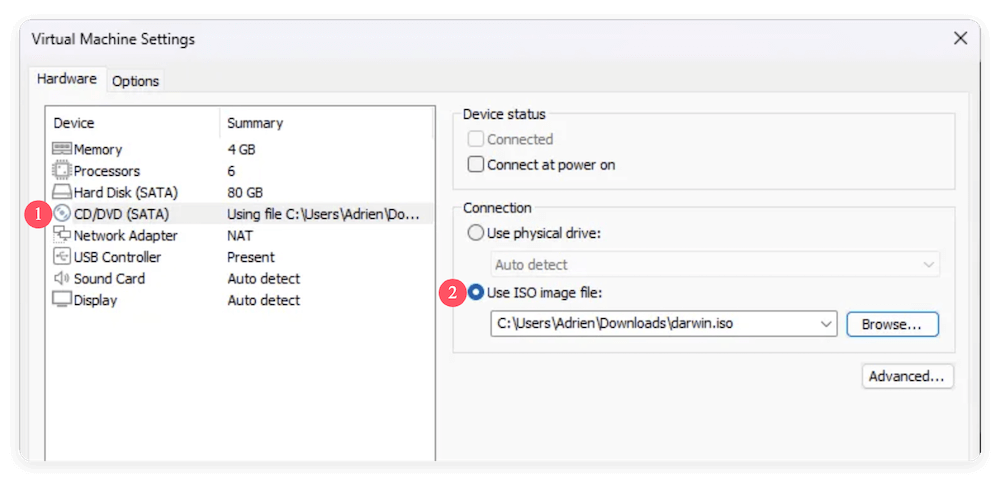
Task: Open the Advanced... settings button
Action: 907,376
